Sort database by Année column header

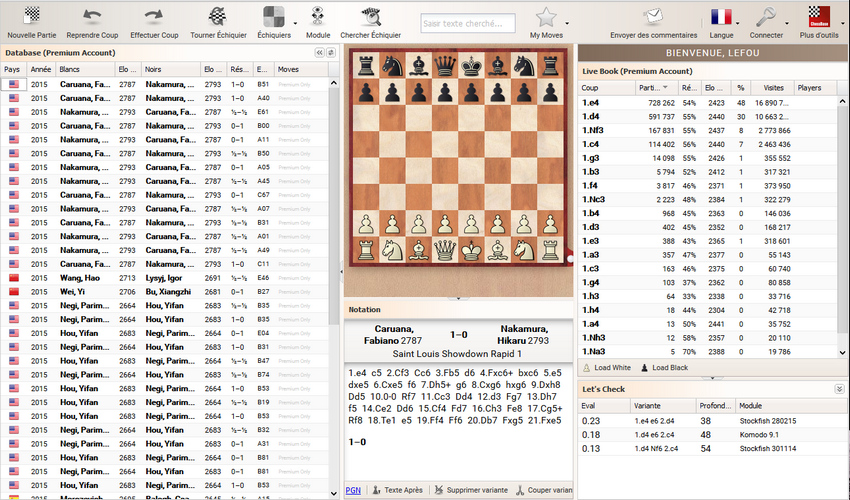pos(41,70)
